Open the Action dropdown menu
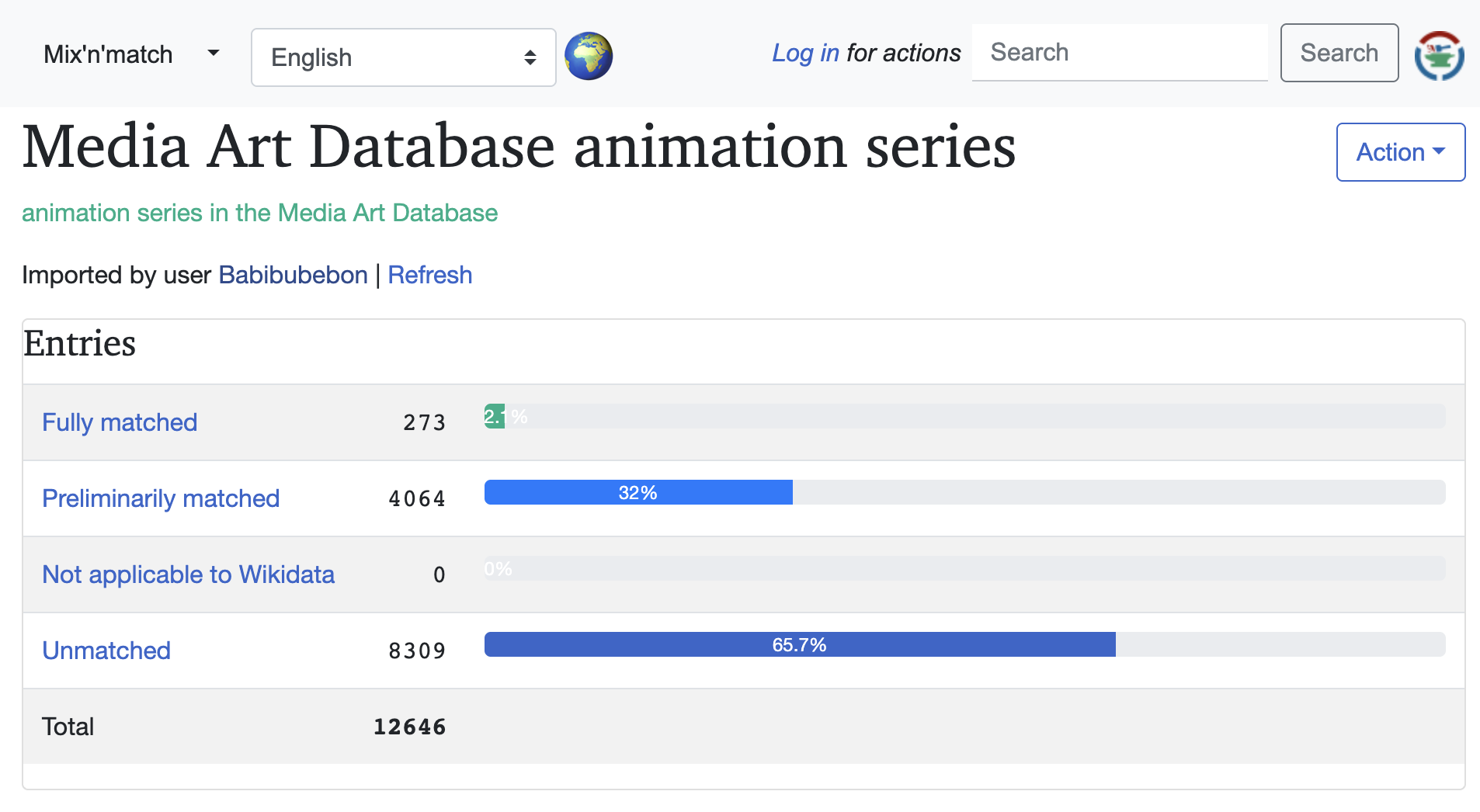1480x812 pixels. tap(1400, 152)
